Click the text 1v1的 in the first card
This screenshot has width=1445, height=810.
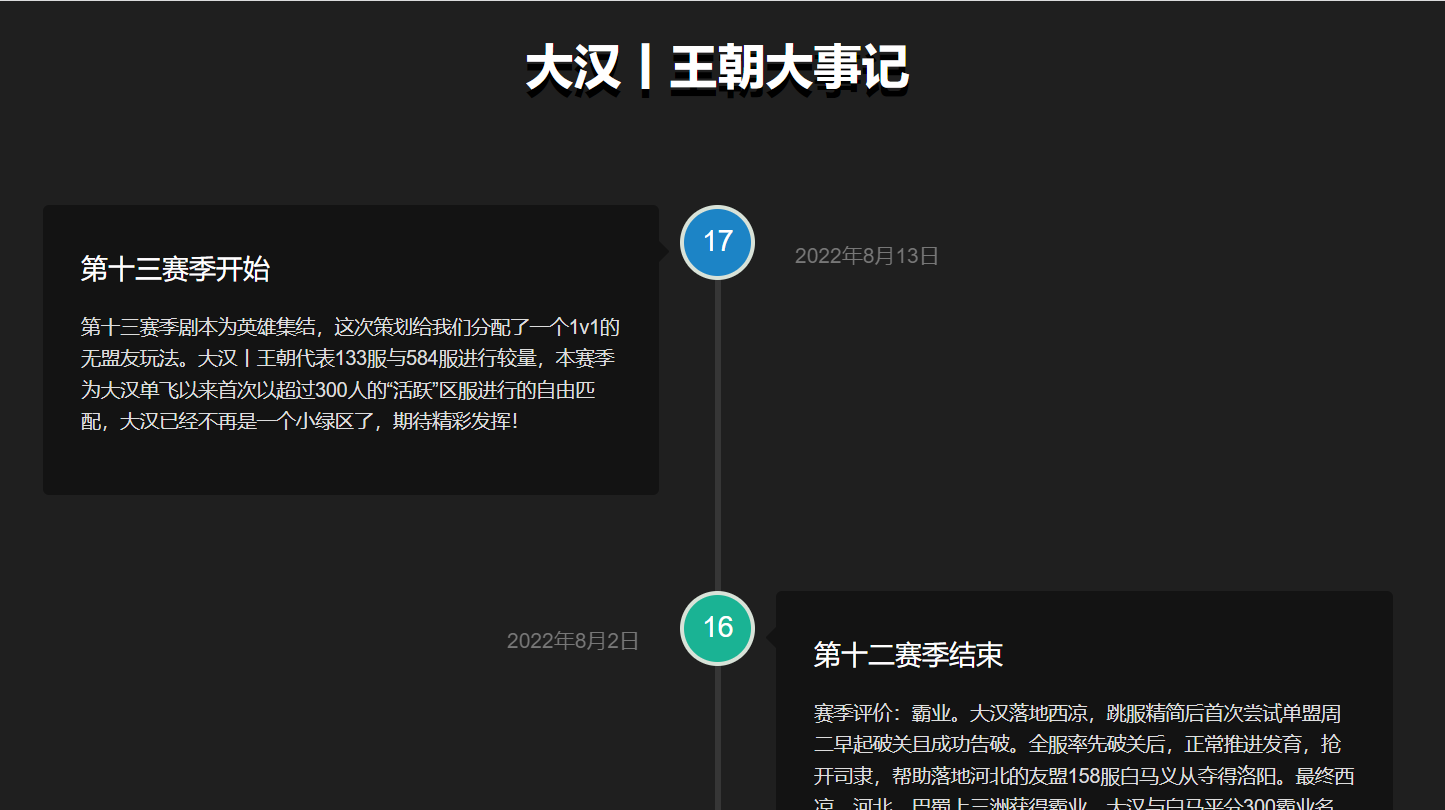pyautogui.click(x=594, y=327)
